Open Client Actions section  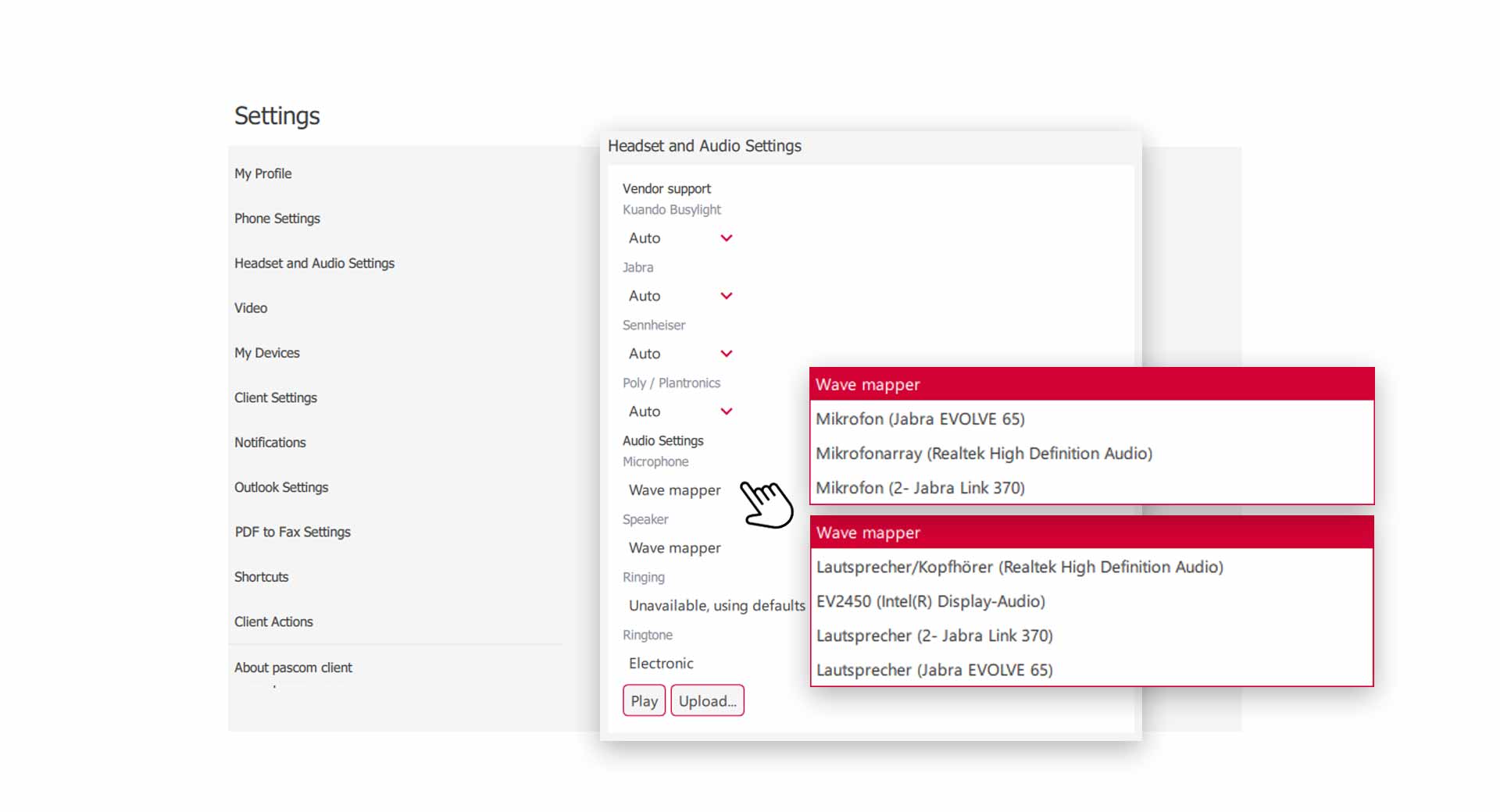pos(273,621)
